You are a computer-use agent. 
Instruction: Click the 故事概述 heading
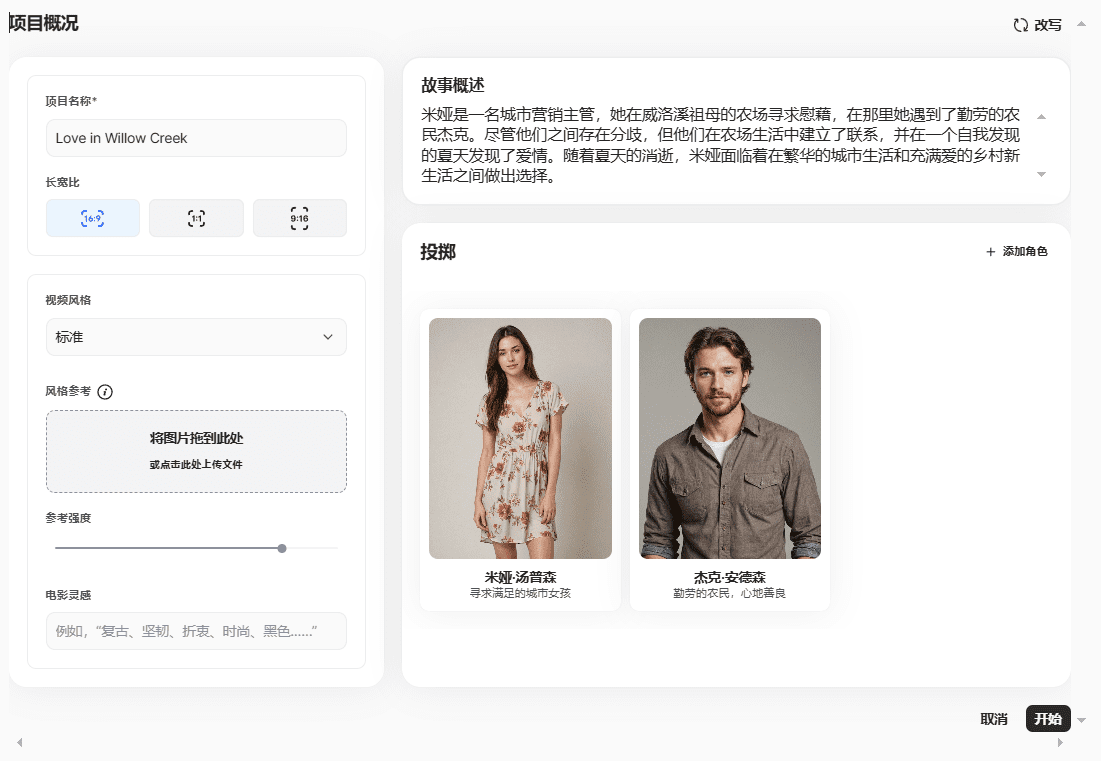(453, 86)
